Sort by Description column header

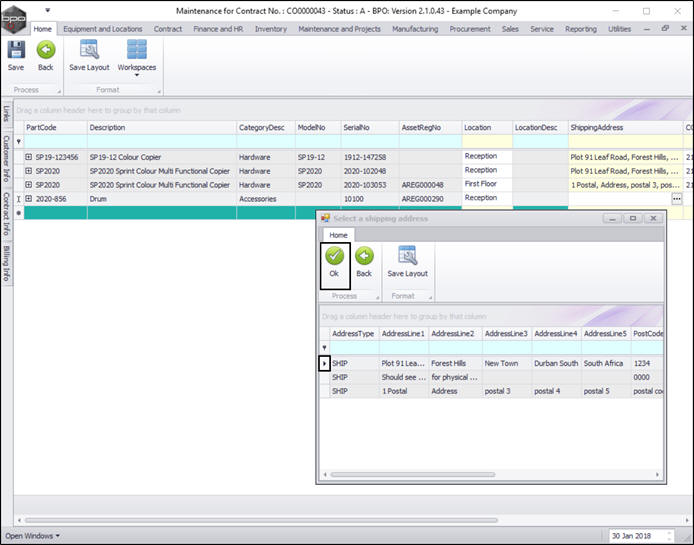click(162, 128)
